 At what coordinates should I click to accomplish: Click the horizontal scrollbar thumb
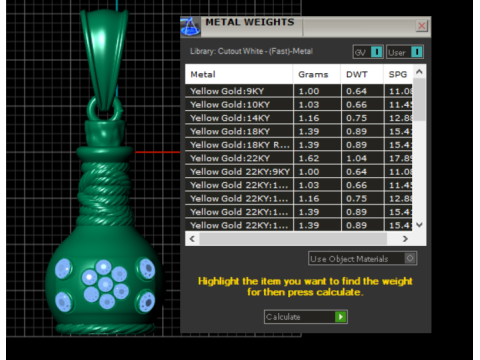click(x=293, y=239)
